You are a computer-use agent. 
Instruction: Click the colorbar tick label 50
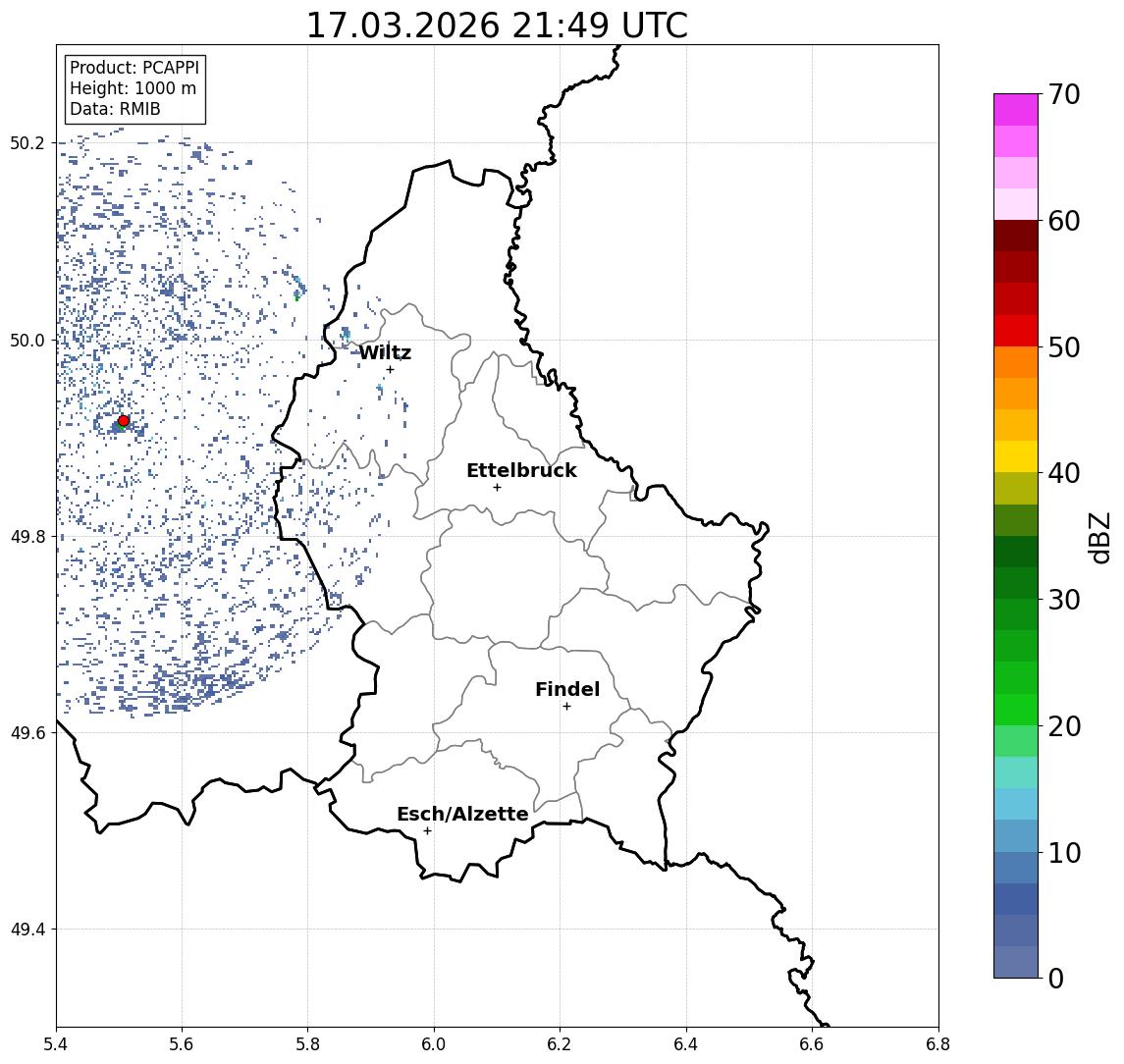1064,347
